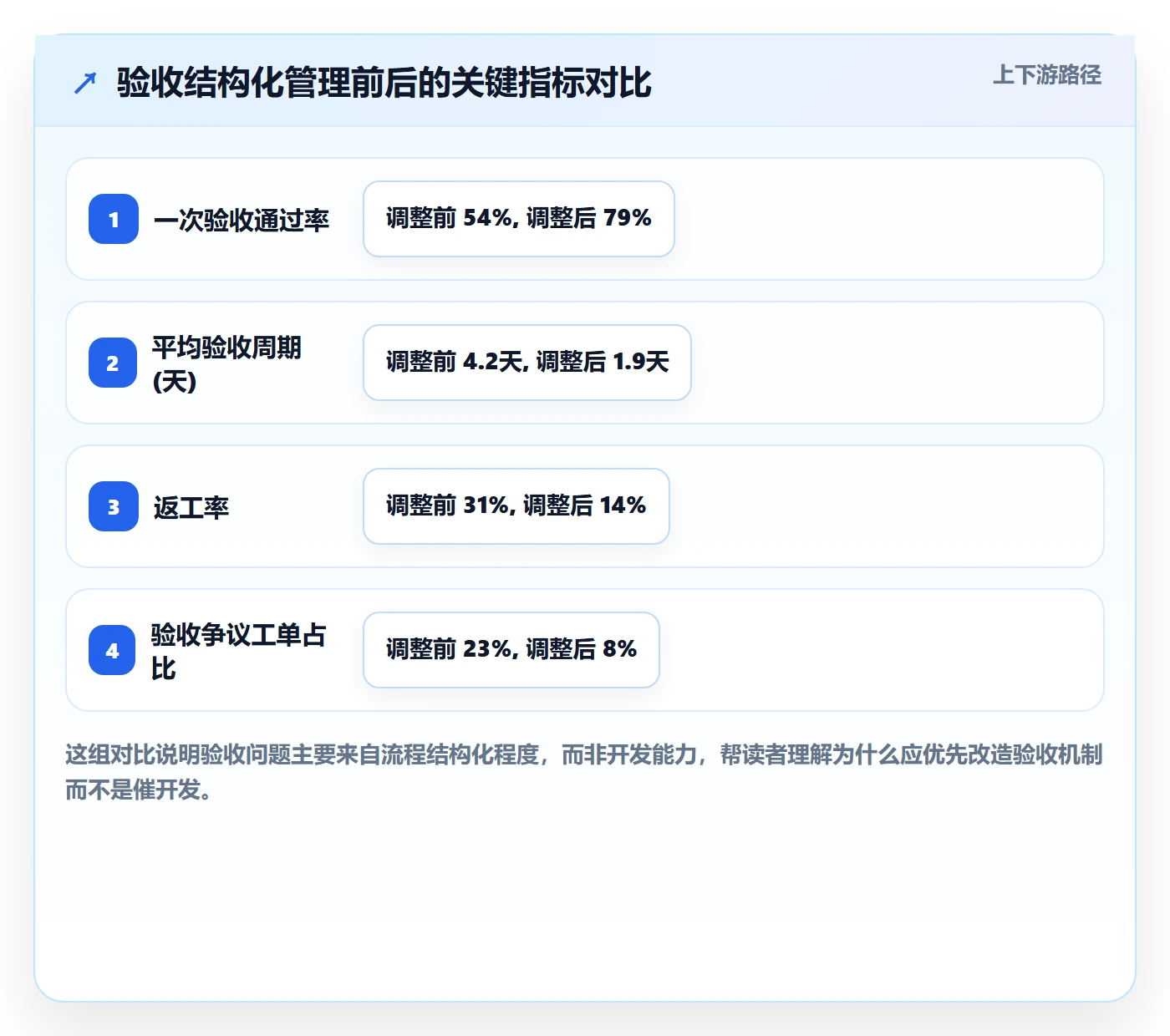This screenshot has height=1036, width=1170.
Task: Click value chip 调整前 23%, 调整后 8%
Action: coord(511,650)
